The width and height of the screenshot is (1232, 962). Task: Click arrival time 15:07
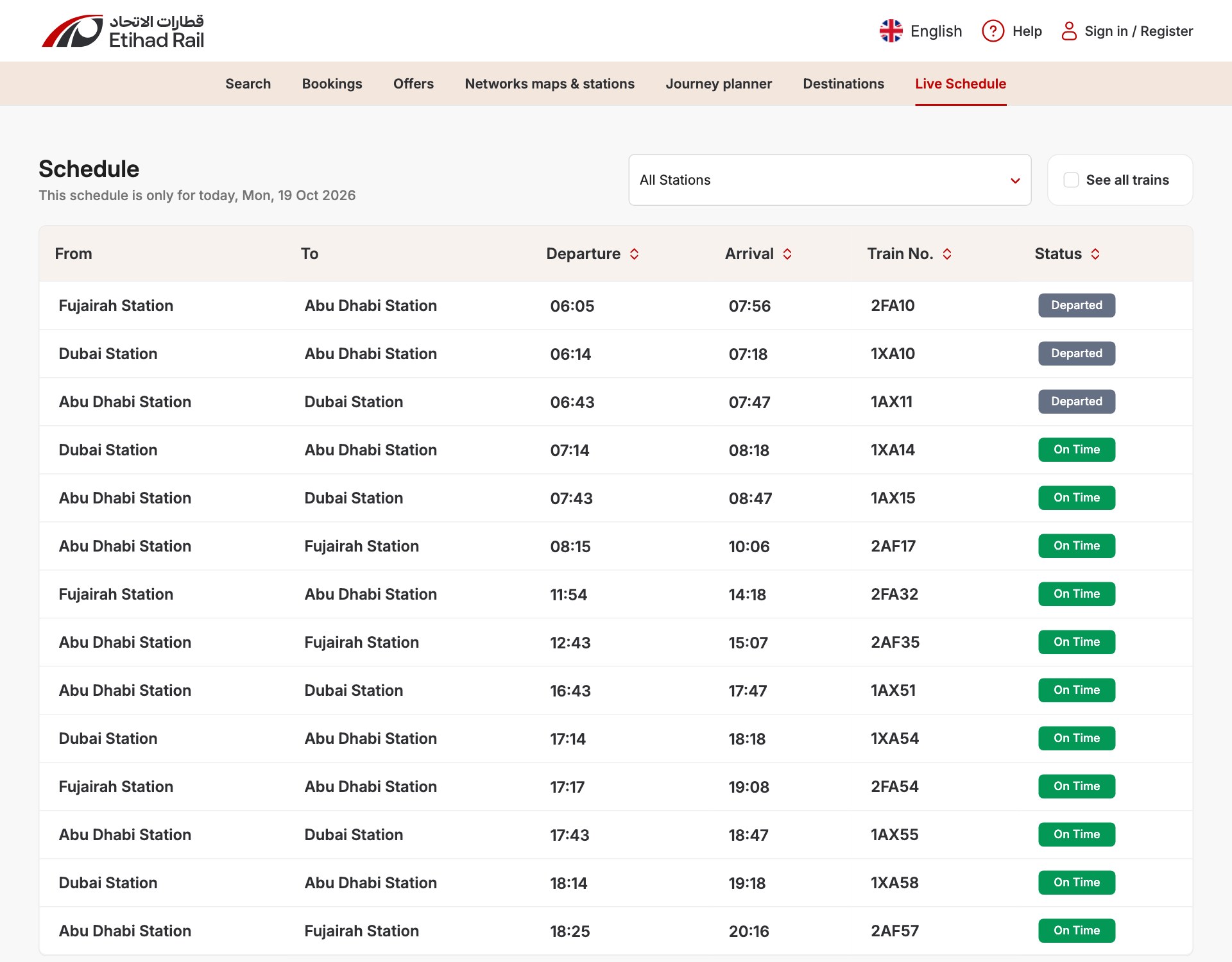click(x=748, y=643)
